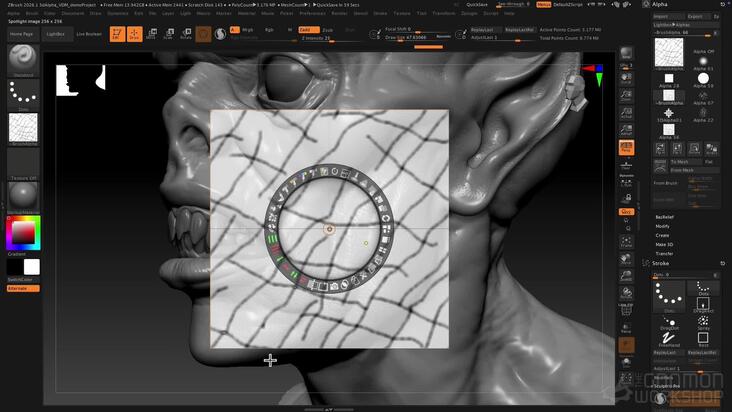Image resolution: width=732 pixels, height=412 pixels.
Task: Click the Flip H alpha icon
Action: [x=660, y=149]
